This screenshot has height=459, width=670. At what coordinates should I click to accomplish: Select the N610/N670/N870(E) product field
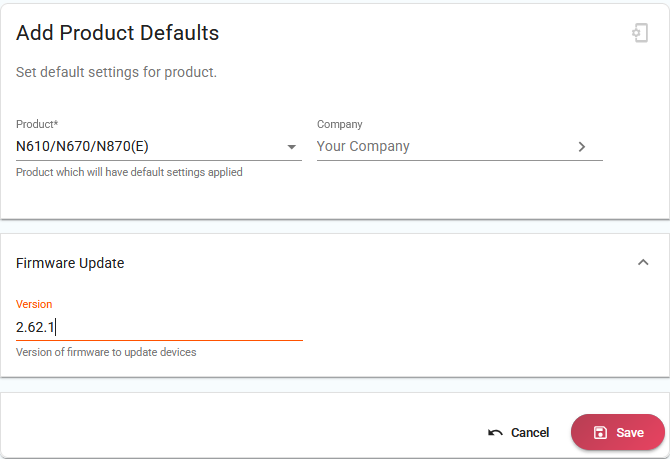pyautogui.click(x=159, y=147)
